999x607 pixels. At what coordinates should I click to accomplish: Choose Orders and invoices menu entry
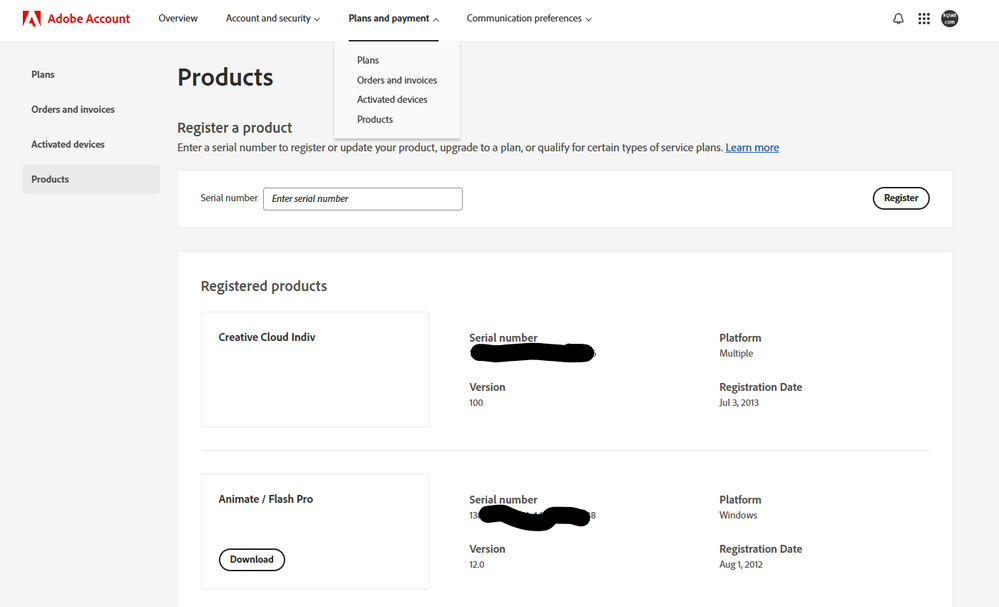tap(397, 80)
